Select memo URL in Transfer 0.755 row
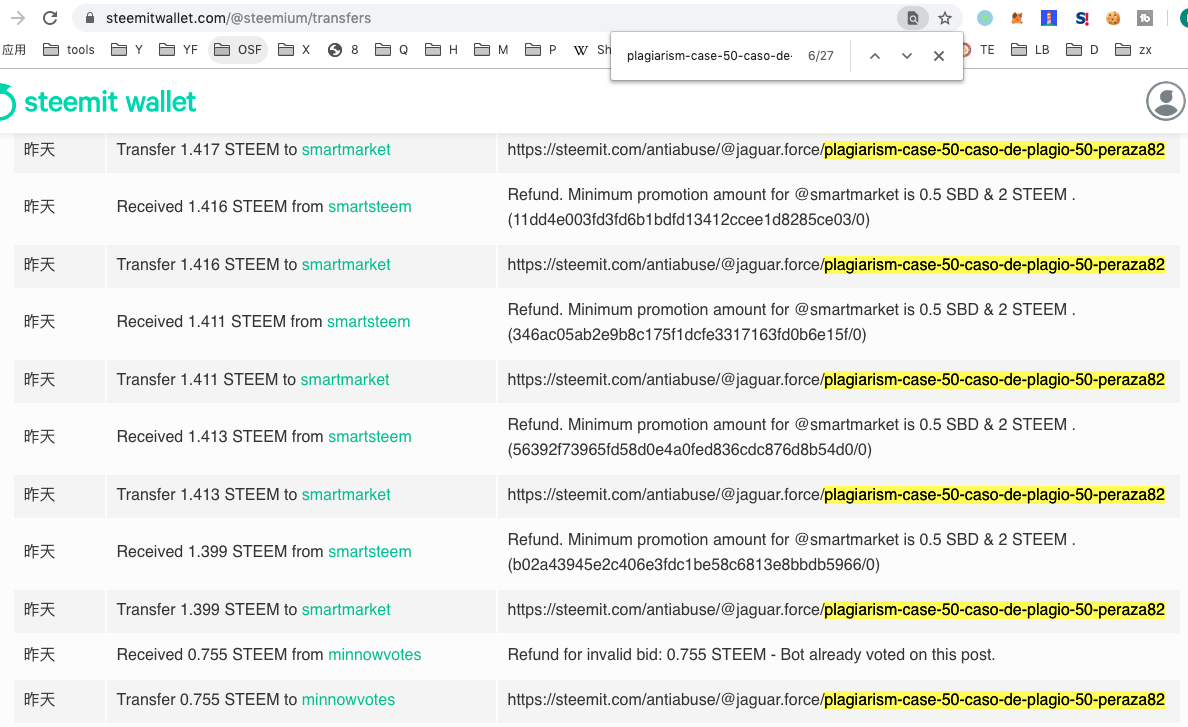The height and width of the screenshot is (727, 1188). tap(836, 700)
